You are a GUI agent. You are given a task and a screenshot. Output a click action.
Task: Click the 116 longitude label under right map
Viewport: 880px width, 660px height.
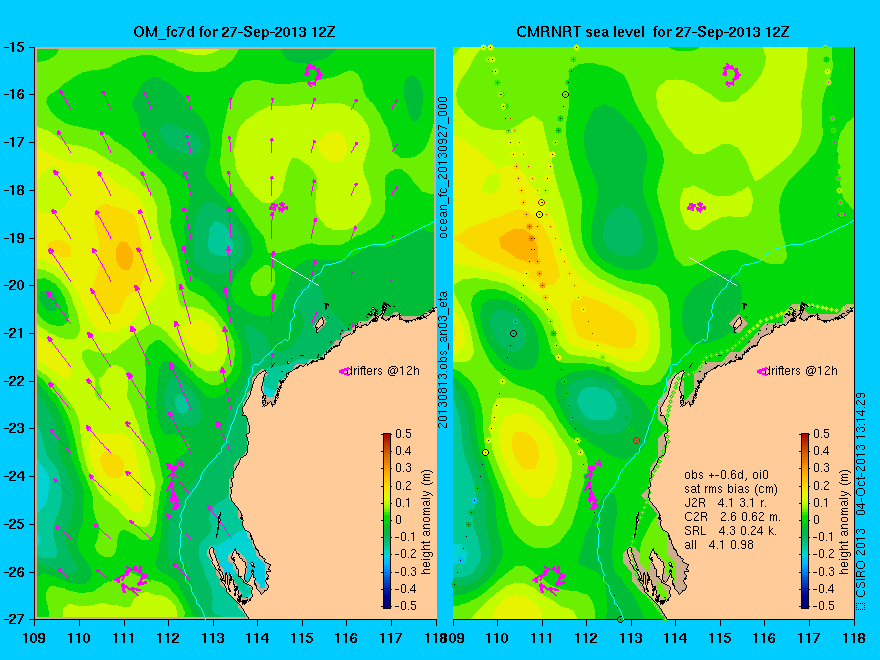[x=764, y=638]
